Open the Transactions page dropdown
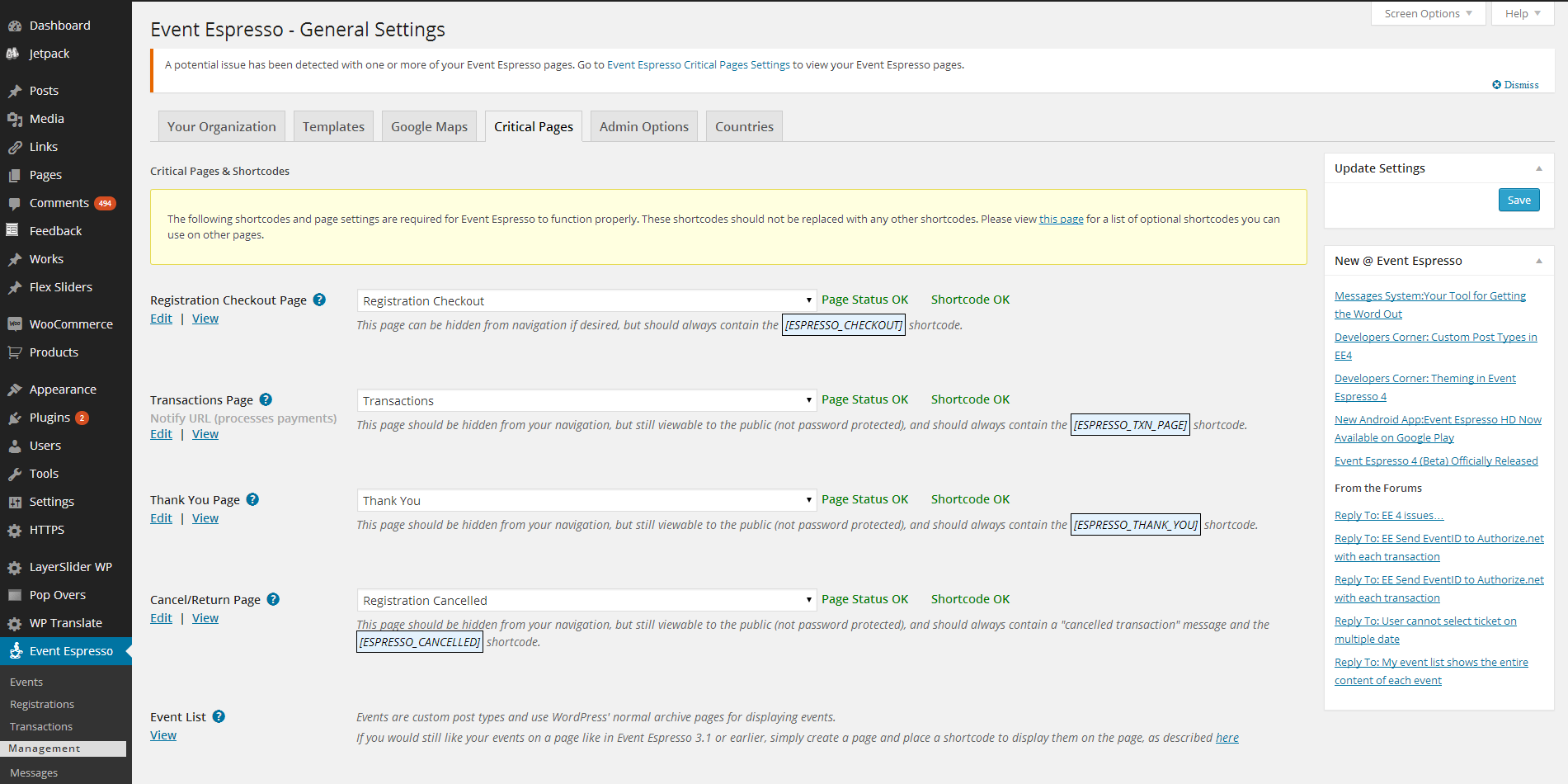This screenshot has width=1568, height=784. 586,400
